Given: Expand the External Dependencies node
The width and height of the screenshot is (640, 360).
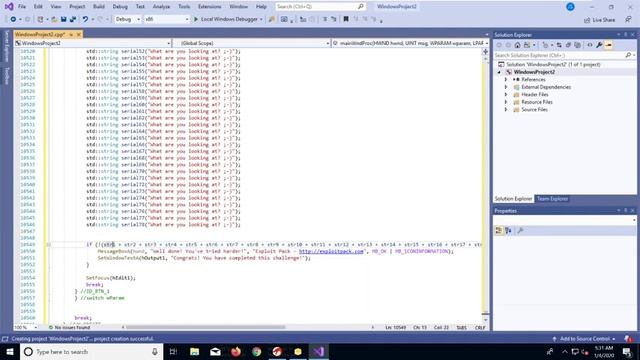Looking at the screenshot, I should point(506,87).
